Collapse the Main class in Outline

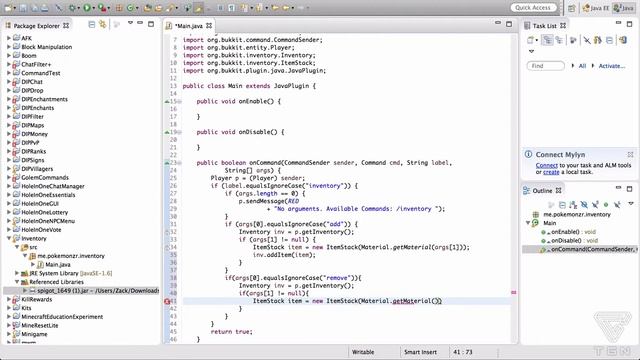528,223
